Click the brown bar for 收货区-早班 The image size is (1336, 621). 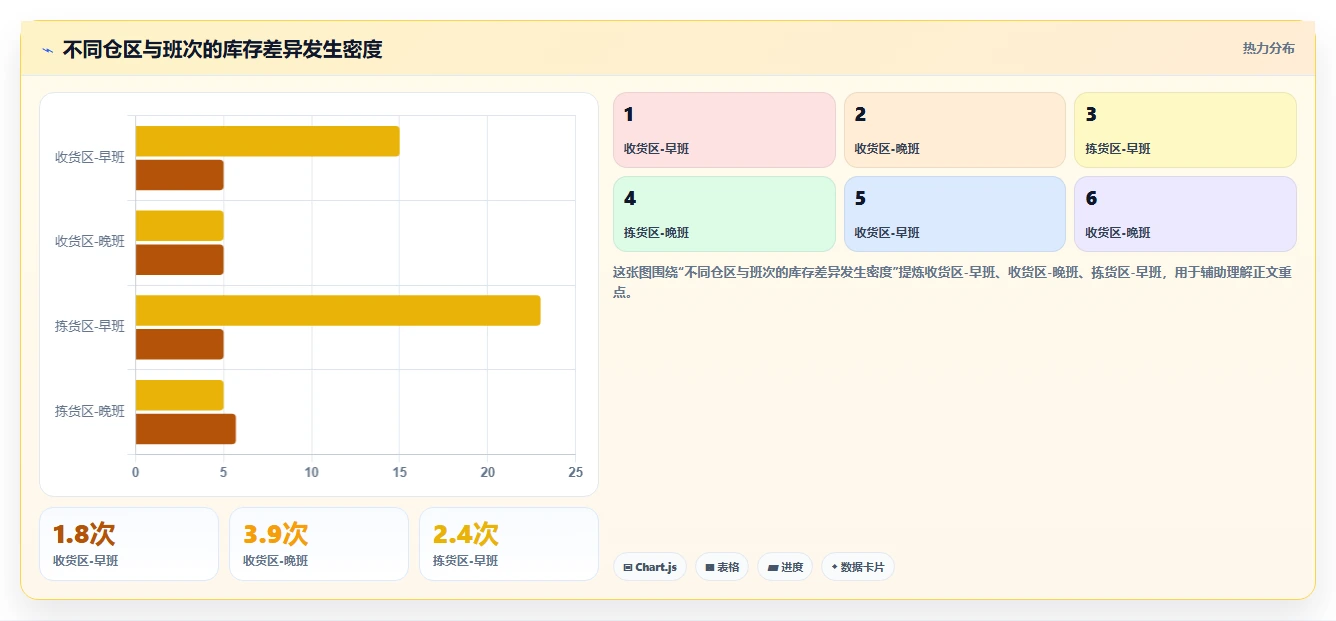[x=180, y=175]
